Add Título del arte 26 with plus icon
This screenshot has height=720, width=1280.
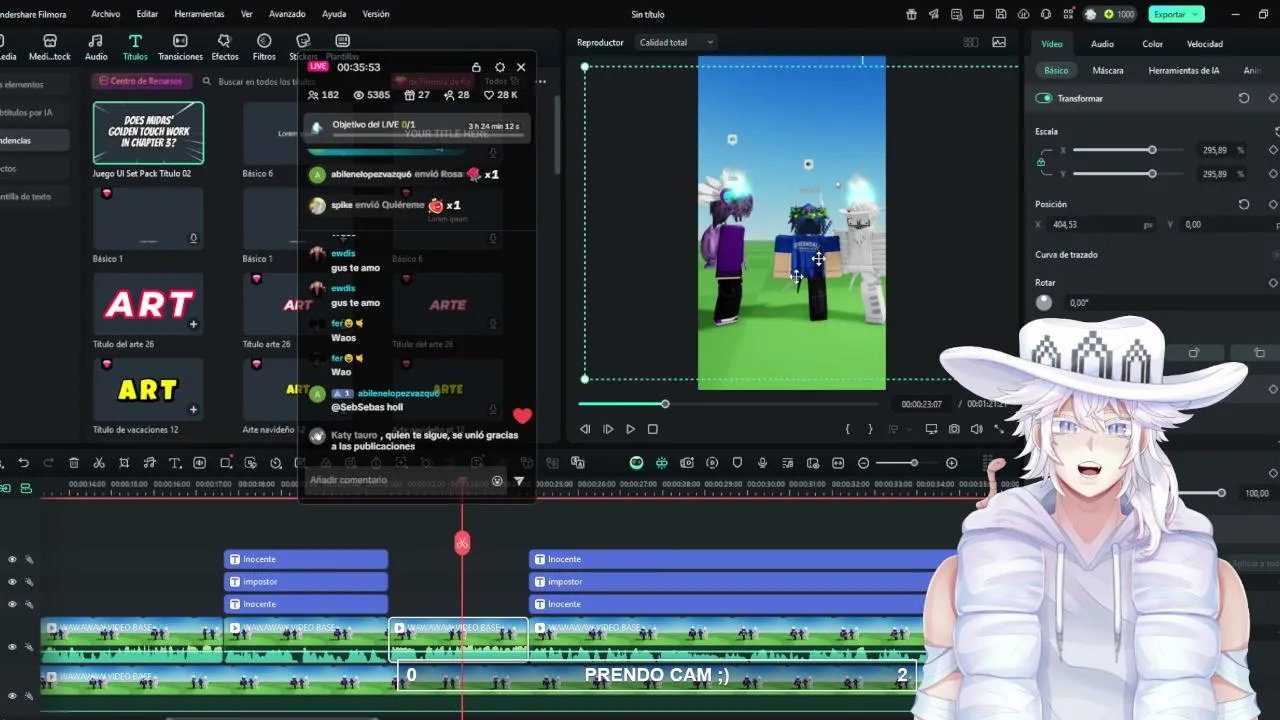click(x=193, y=324)
